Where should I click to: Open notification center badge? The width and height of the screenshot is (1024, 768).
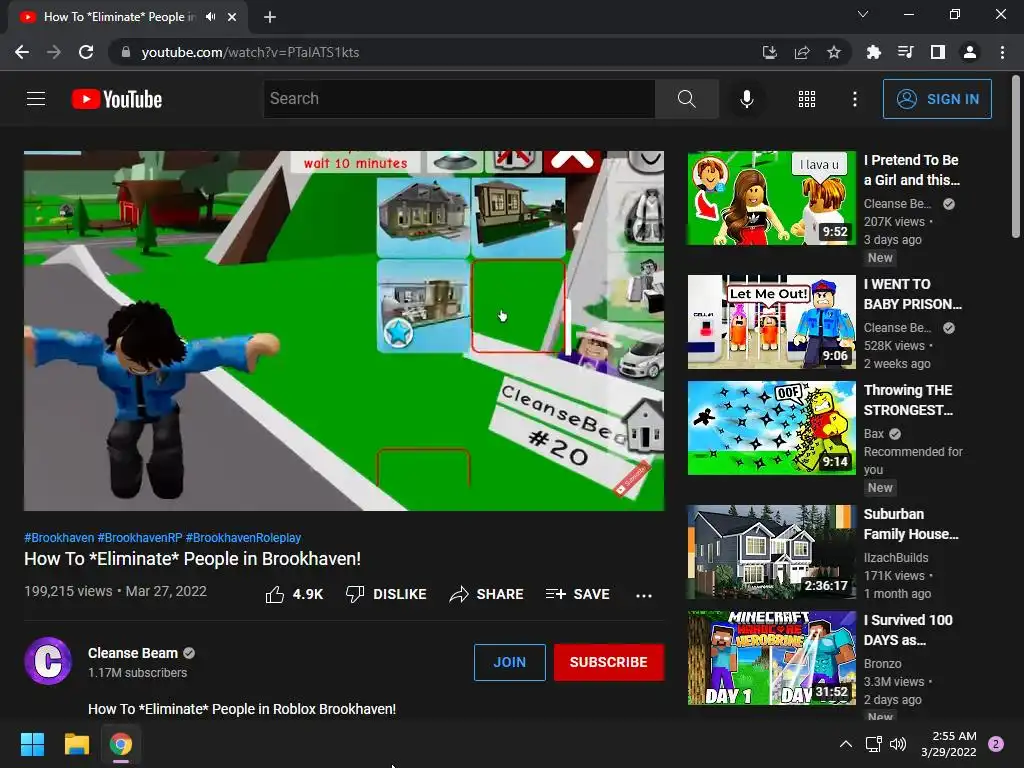click(996, 744)
